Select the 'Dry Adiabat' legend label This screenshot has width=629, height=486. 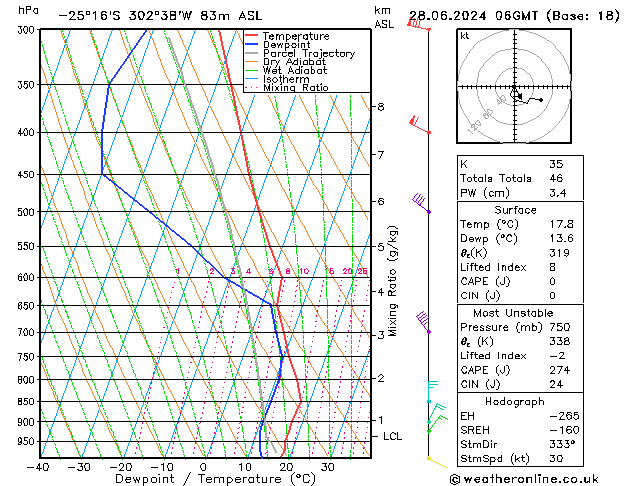click(294, 62)
